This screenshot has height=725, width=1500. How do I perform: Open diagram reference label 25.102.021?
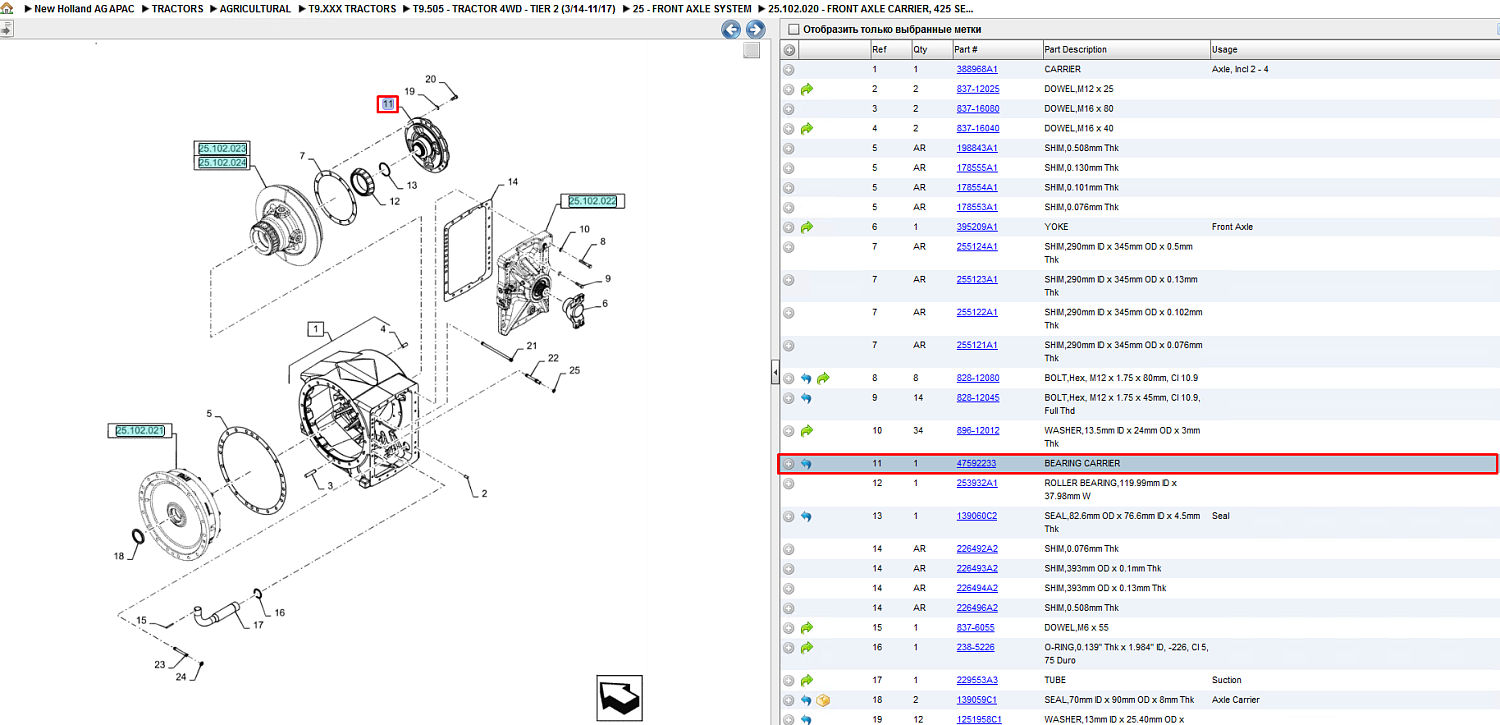coord(140,430)
